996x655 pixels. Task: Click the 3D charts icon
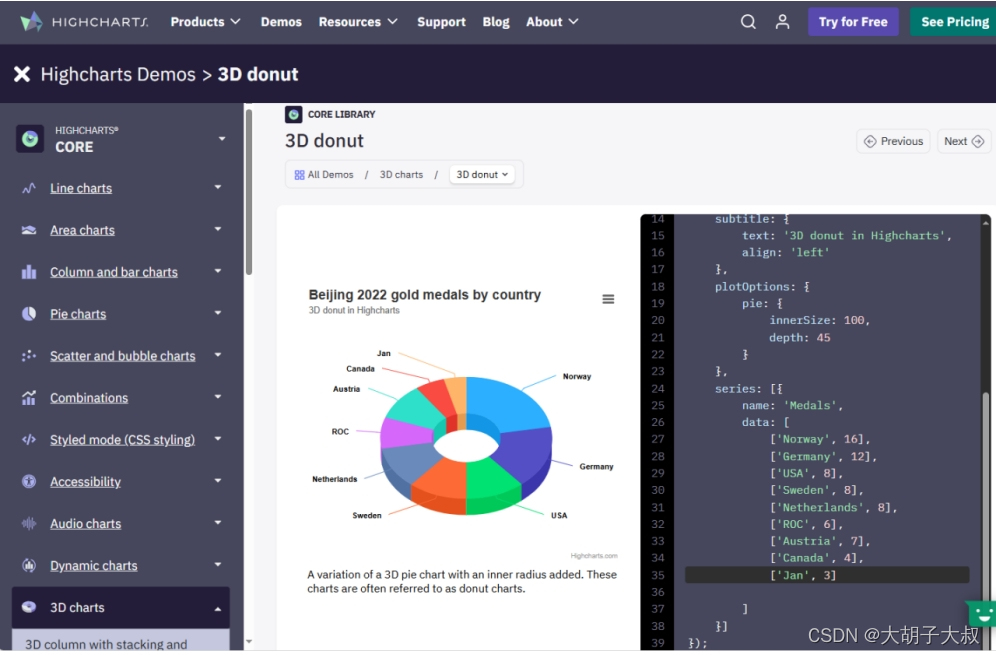[x=29, y=607]
